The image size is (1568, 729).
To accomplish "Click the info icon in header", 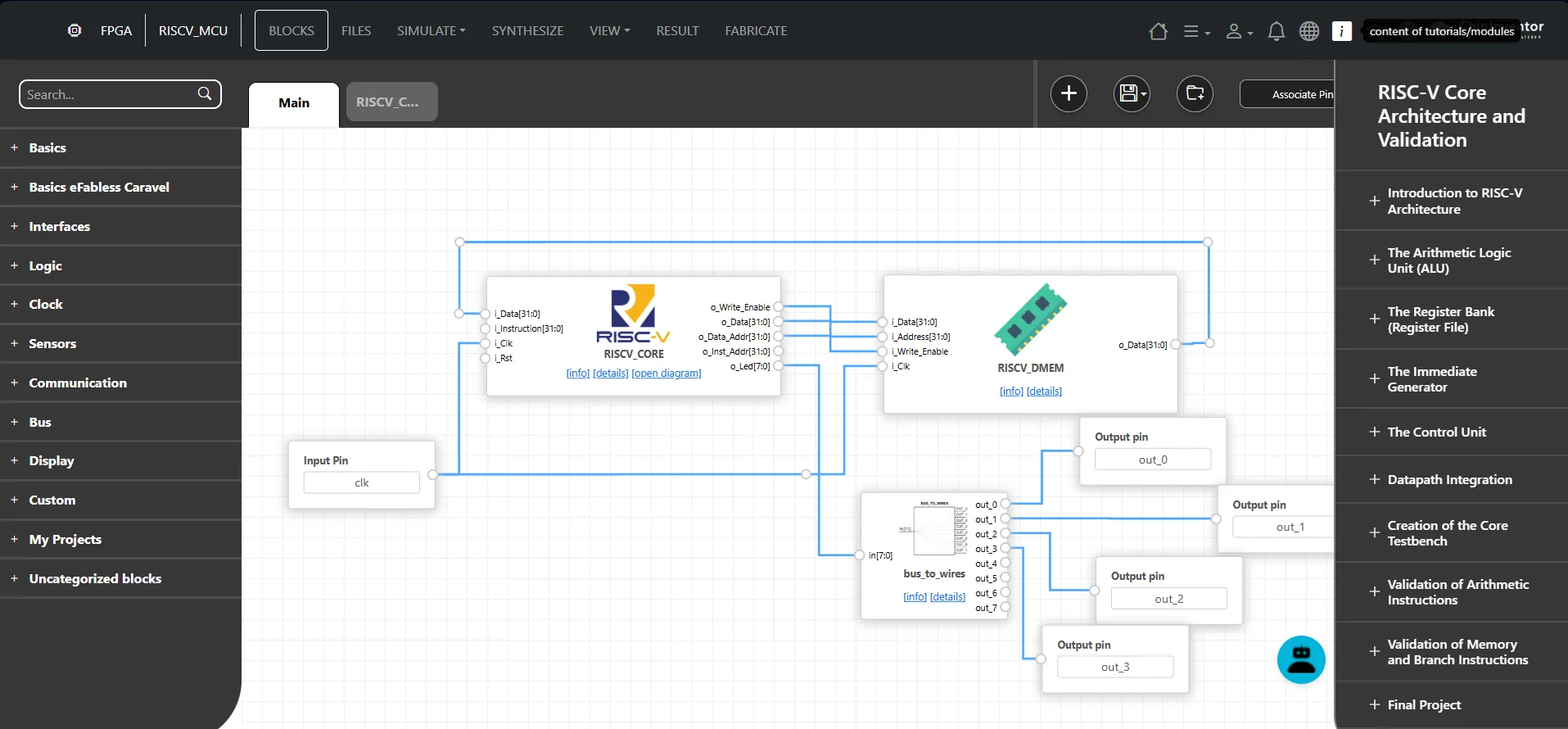I will (1341, 31).
